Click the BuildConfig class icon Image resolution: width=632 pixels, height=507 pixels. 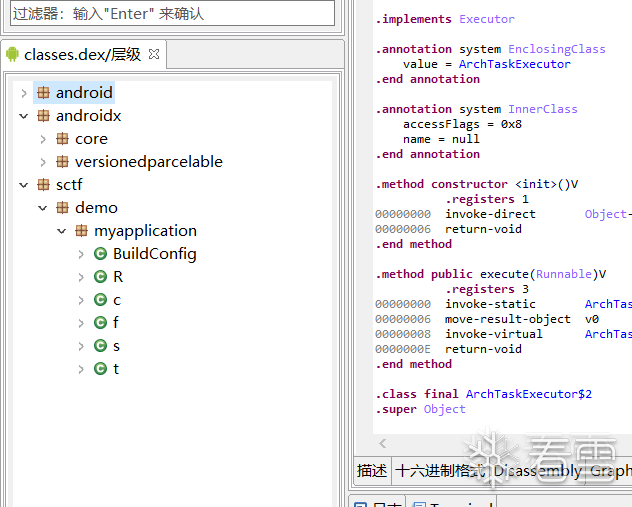click(100, 254)
